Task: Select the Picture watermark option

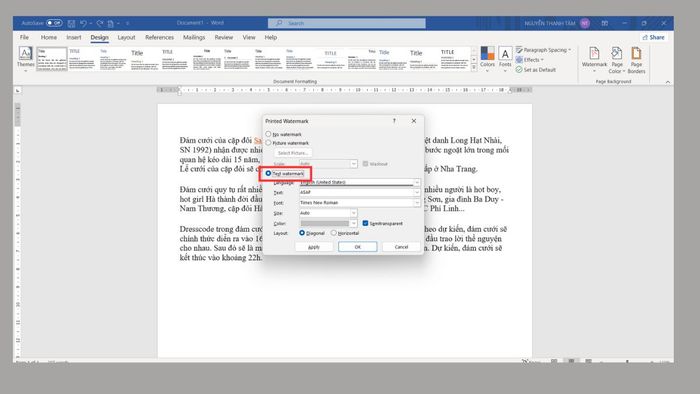Action: (287, 143)
